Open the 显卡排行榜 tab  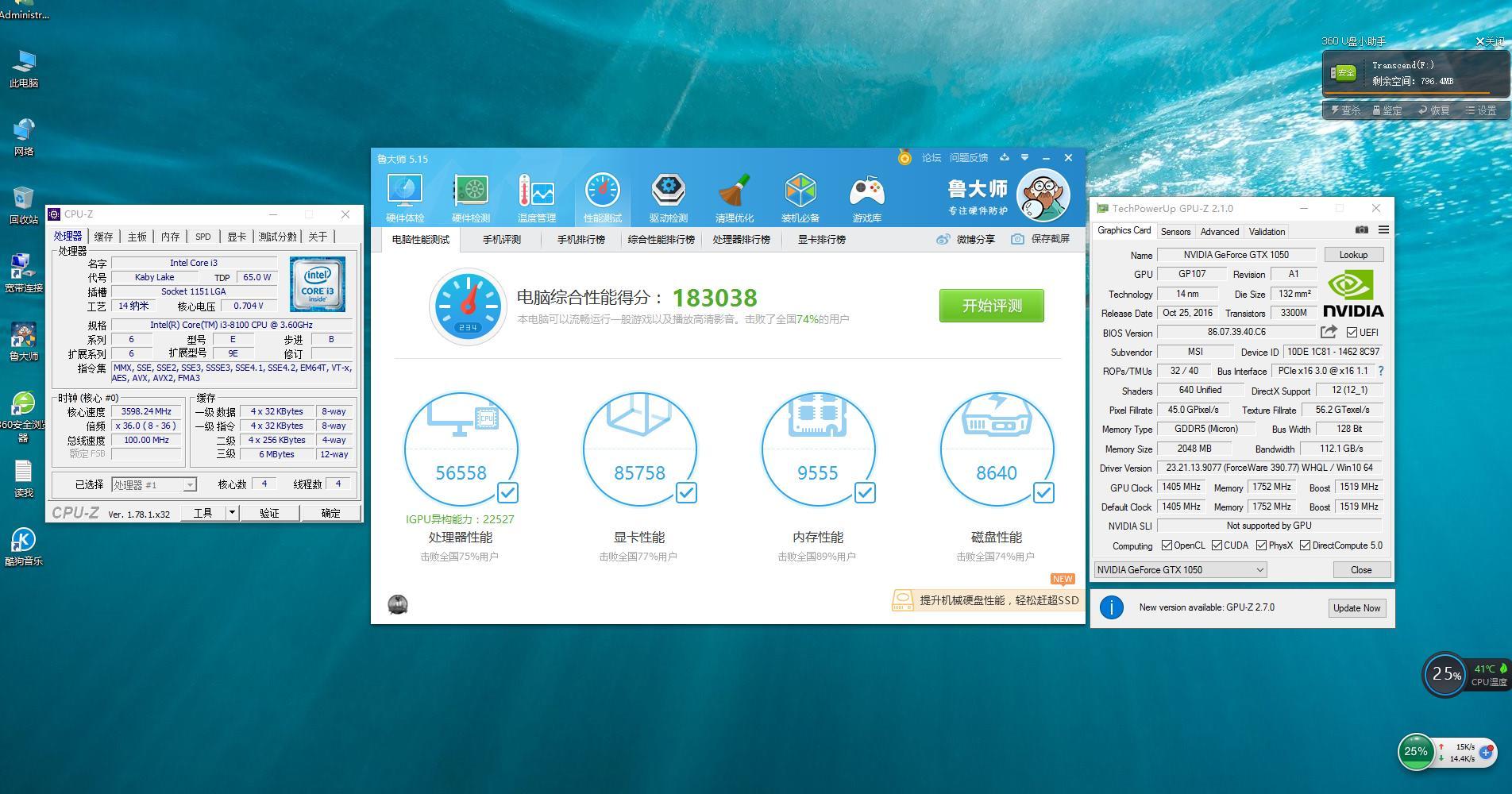[821, 239]
